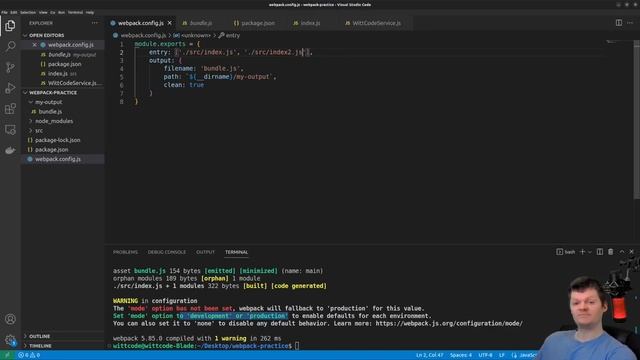Switch to the Problems panel tab
Image resolution: width=640 pixels, height=360 pixels.
[125, 252]
